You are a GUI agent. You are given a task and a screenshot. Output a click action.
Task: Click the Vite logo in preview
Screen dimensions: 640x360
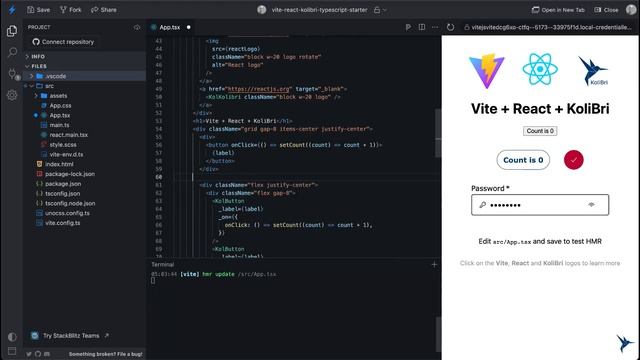point(487,71)
